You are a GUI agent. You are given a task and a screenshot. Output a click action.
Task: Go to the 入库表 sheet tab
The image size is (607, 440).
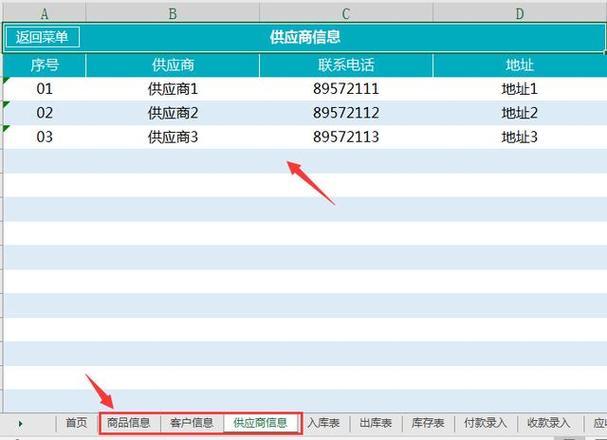click(x=324, y=423)
